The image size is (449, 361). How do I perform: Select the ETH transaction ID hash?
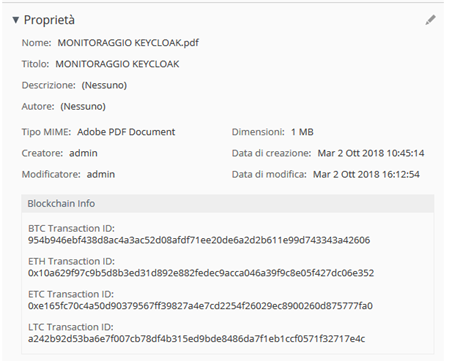click(201, 273)
